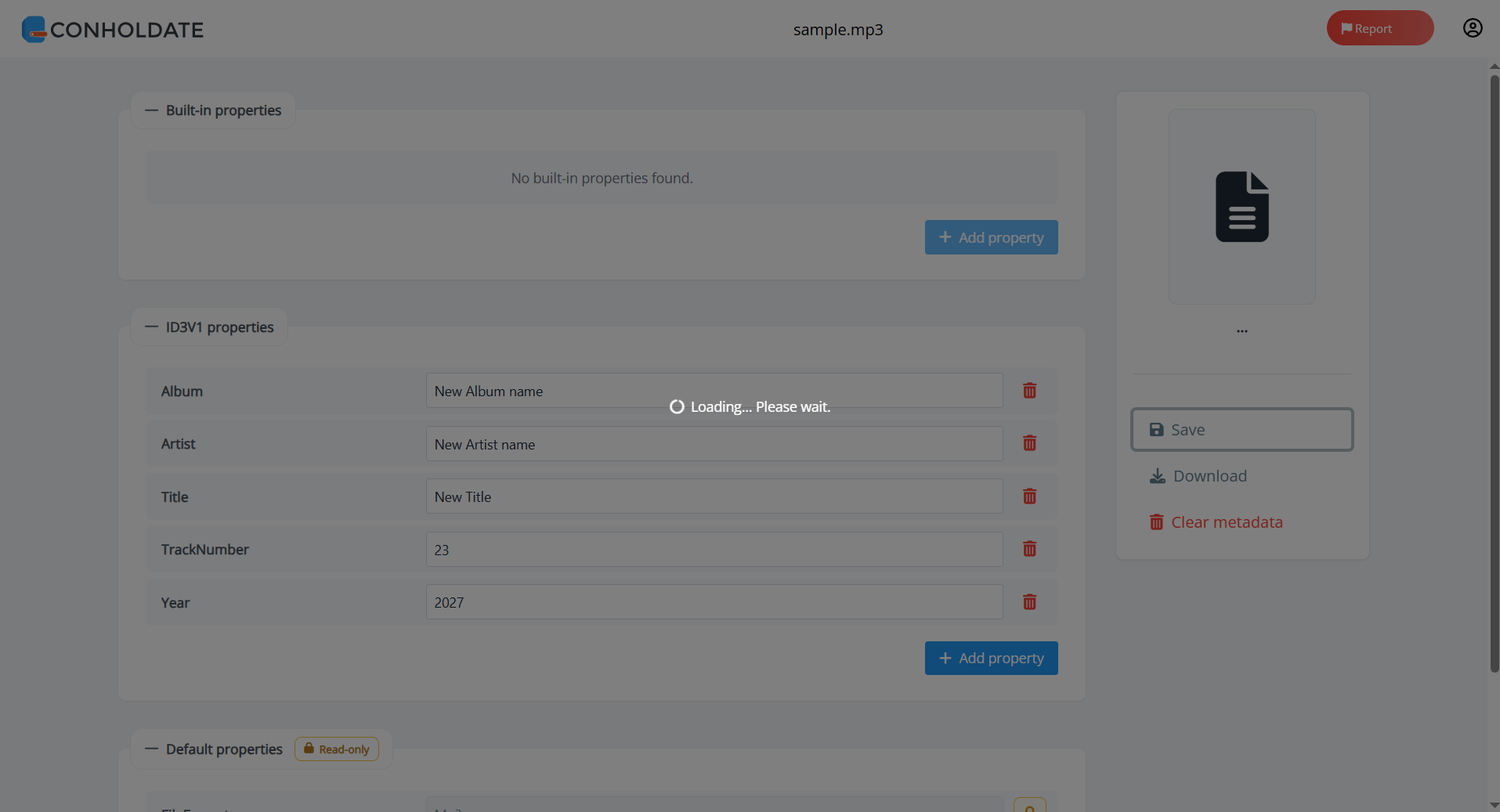
Task: Delete the Year property
Action: coord(1029,602)
